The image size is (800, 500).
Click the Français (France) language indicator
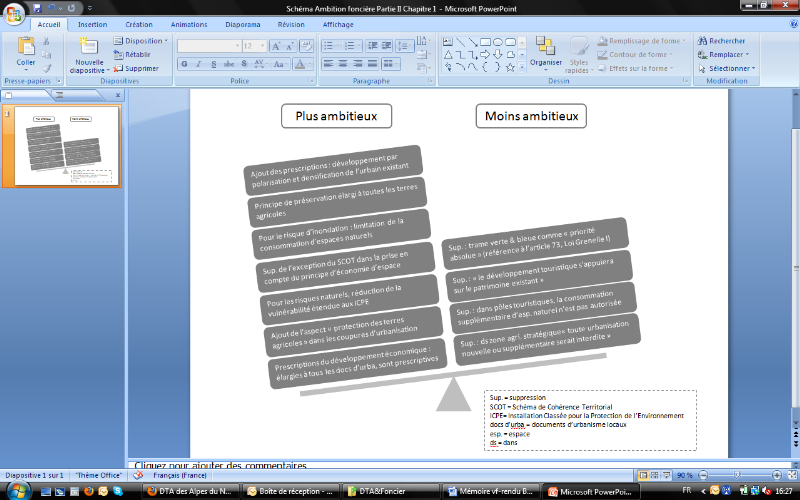(x=180, y=475)
